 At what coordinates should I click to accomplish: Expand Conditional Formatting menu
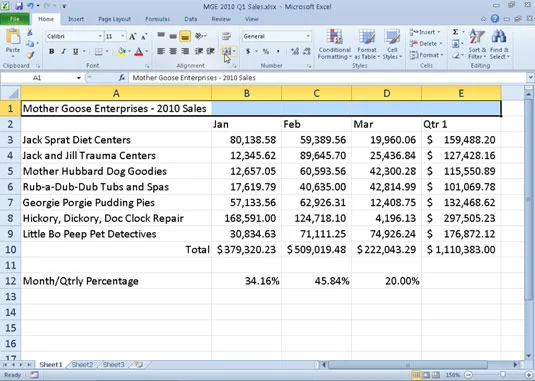[334, 44]
